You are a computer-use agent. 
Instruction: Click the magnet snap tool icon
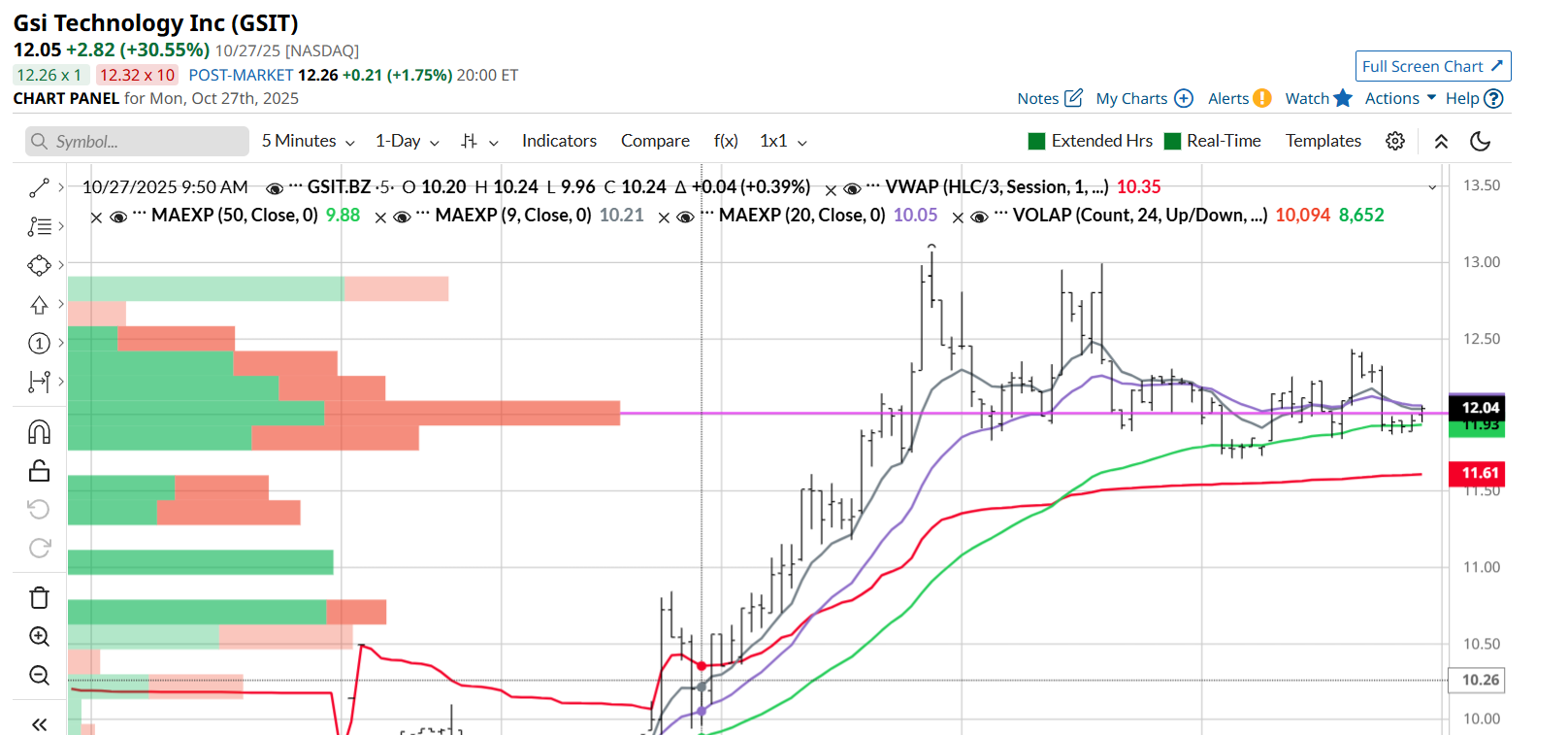click(x=39, y=431)
